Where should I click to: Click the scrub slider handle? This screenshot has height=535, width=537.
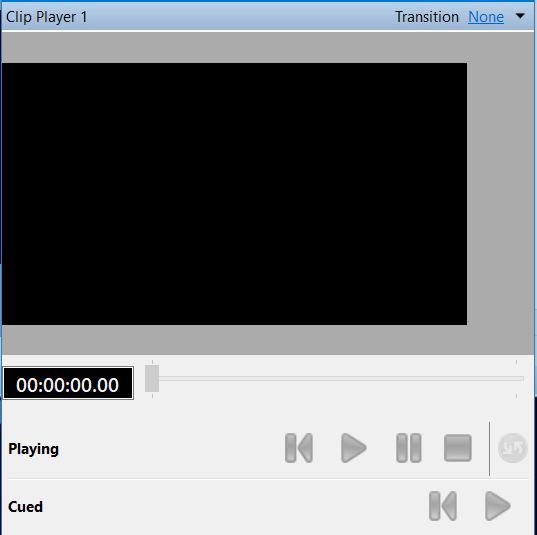coord(152,378)
